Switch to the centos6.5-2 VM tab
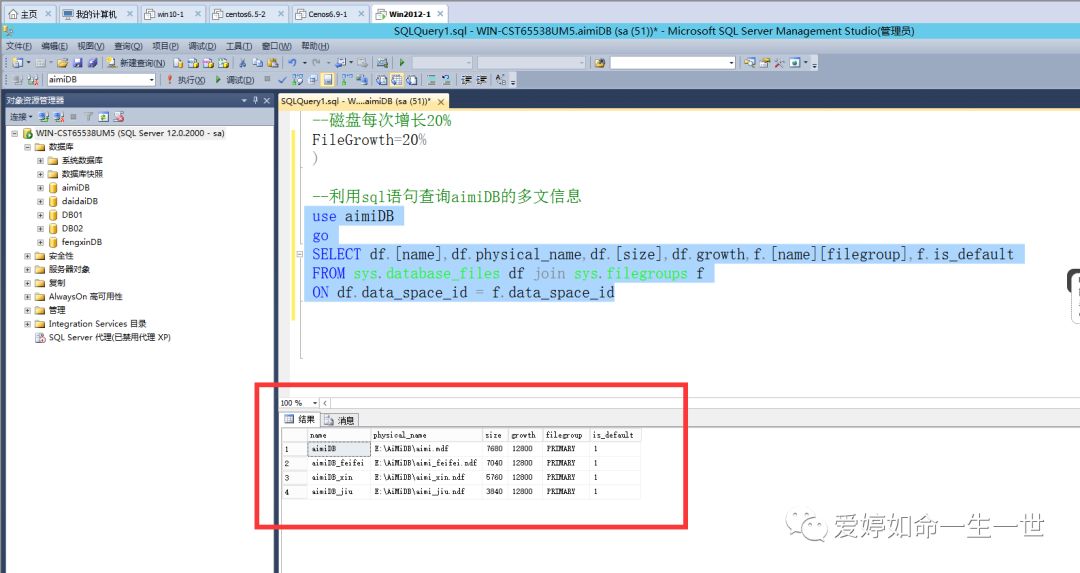The image size is (1080, 573). coord(246,14)
